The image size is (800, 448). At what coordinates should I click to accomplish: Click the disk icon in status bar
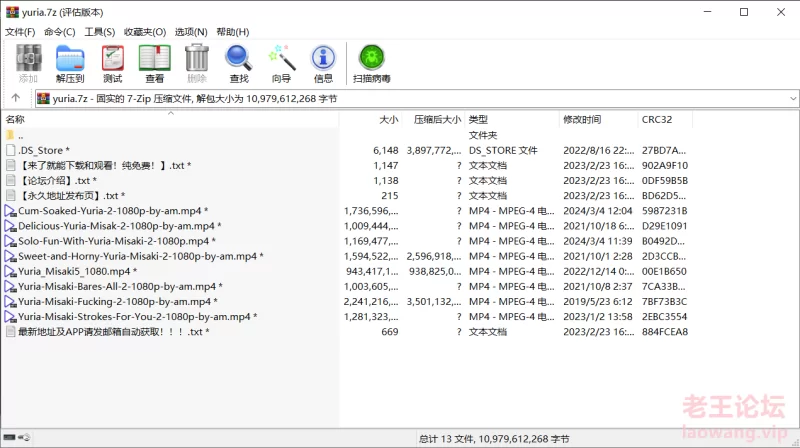point(10,437)
